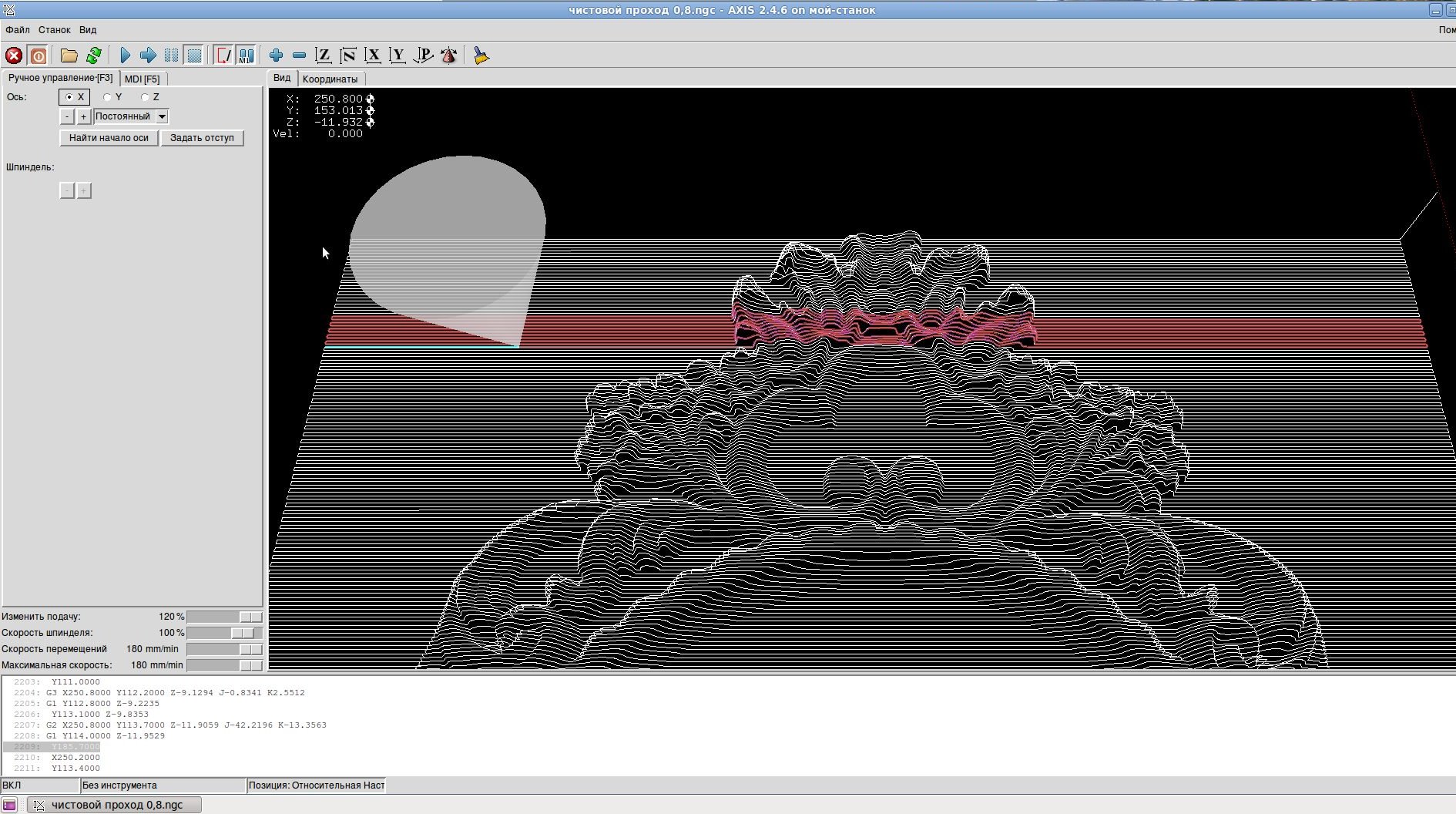Reload the current file
This screenshot has width=1456, height=814.
click(x=94, y=55)
